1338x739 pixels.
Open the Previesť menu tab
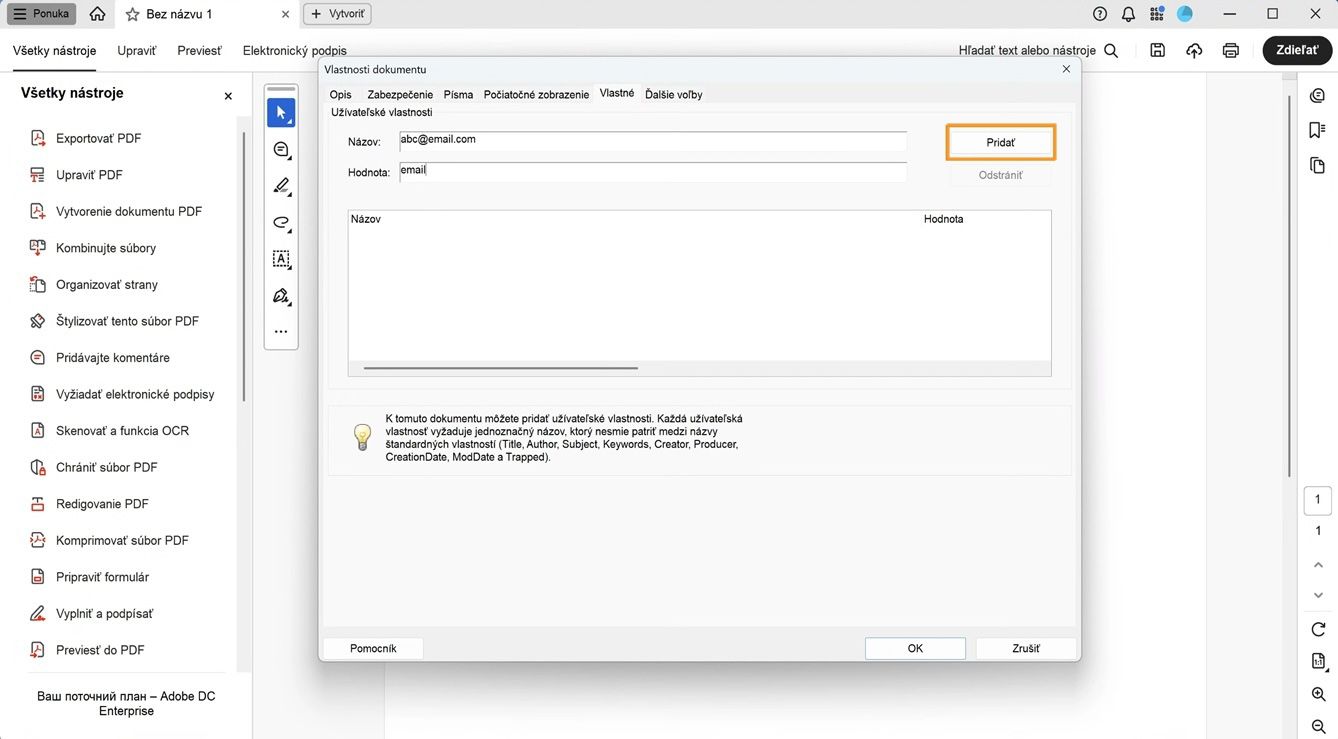(x=200, y=51)
